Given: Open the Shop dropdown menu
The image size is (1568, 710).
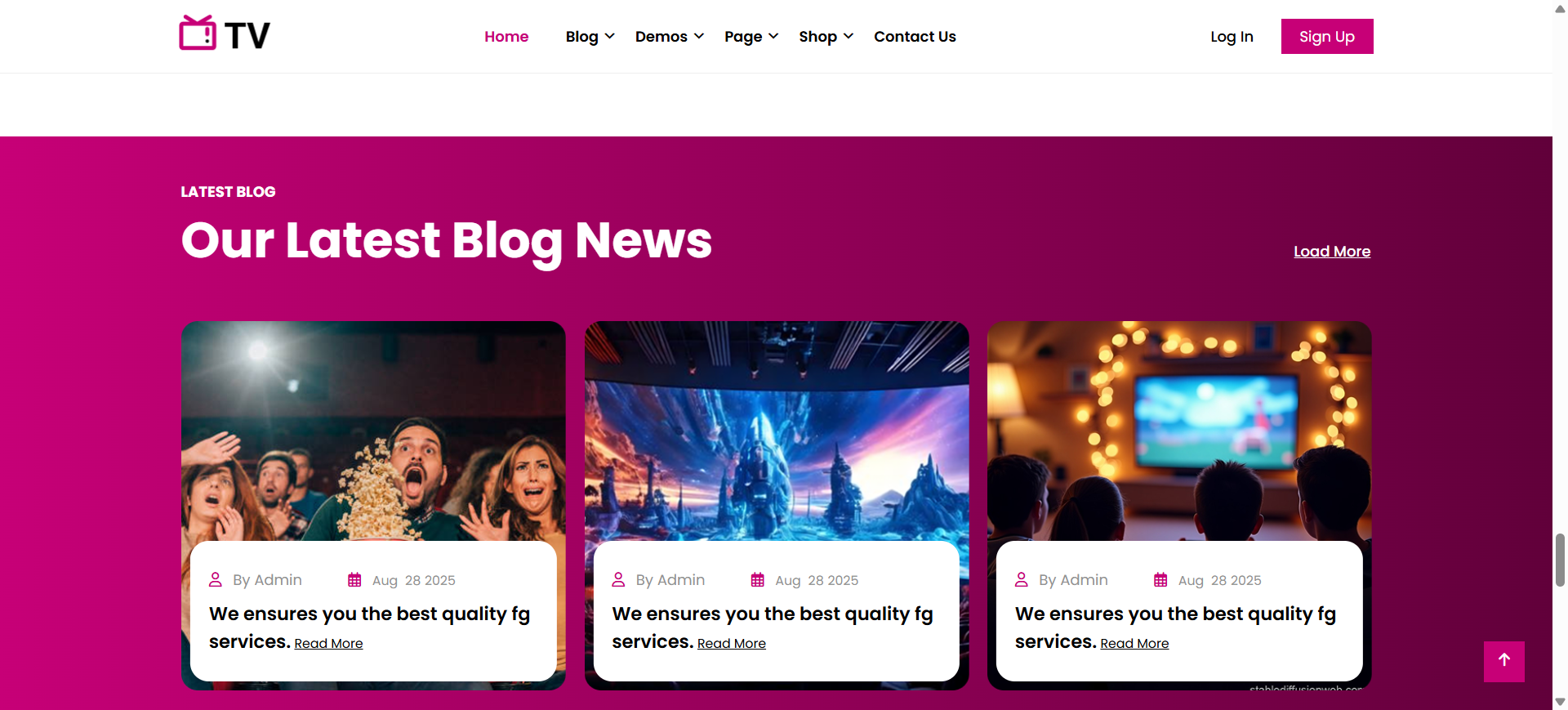Looking at the screenshot, I should pos(826,37).
